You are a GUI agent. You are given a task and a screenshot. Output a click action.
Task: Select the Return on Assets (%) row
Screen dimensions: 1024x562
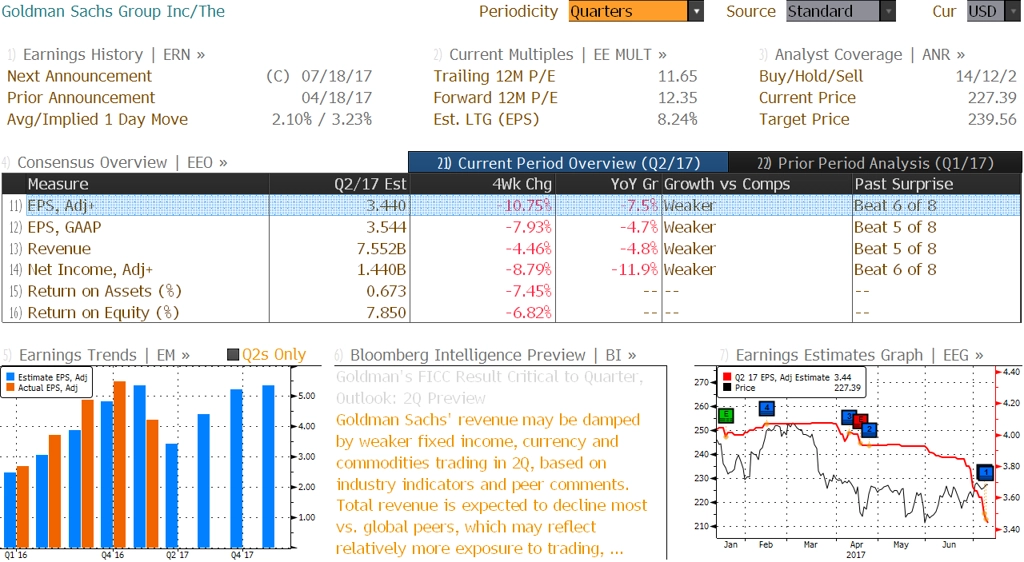(x=511, y=291)
